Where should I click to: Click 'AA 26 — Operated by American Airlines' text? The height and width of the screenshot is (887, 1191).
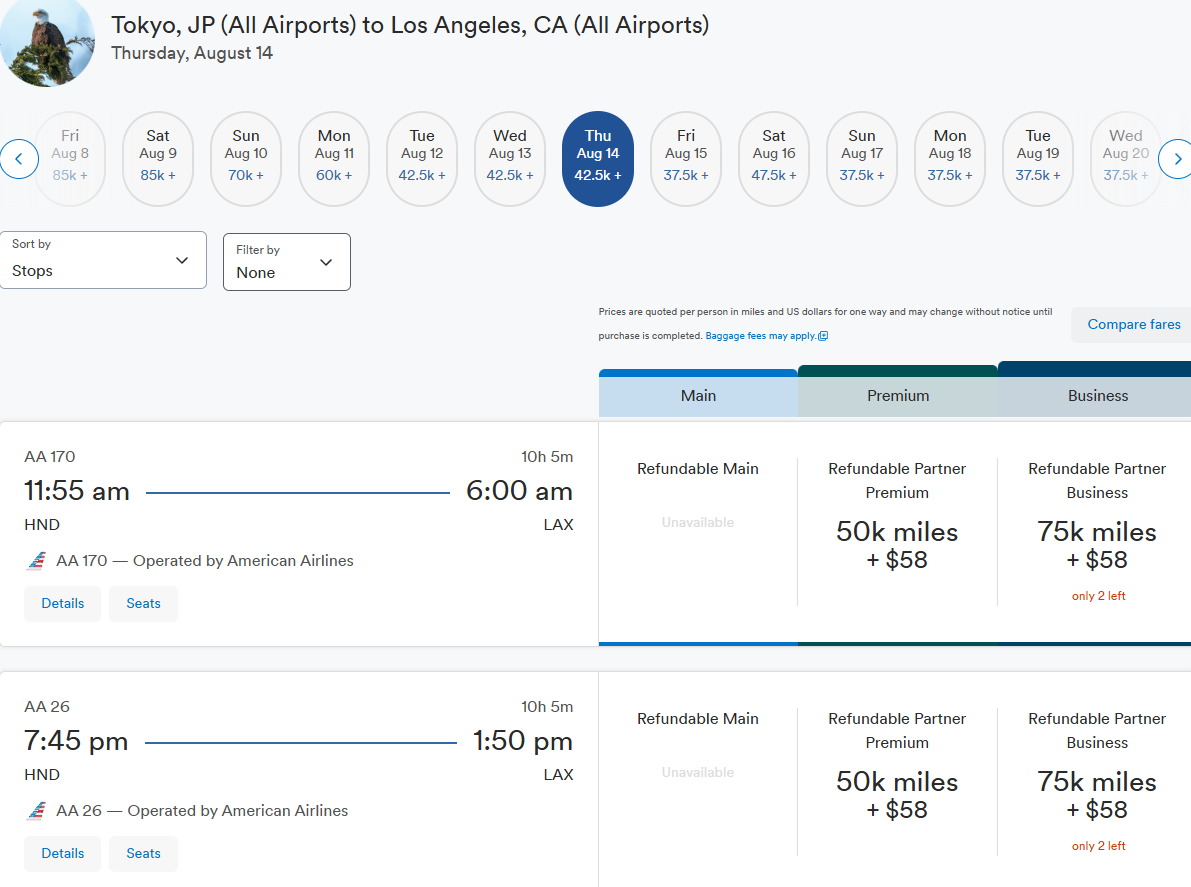[202, 811]
